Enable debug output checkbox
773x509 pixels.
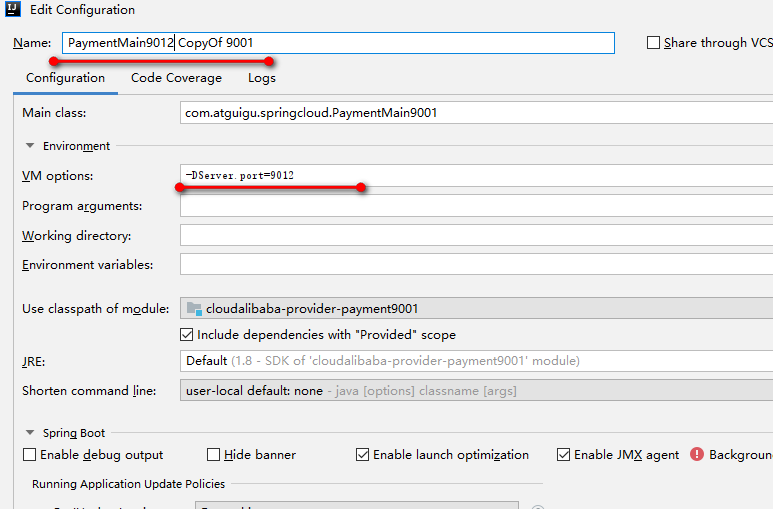[30, 455]
